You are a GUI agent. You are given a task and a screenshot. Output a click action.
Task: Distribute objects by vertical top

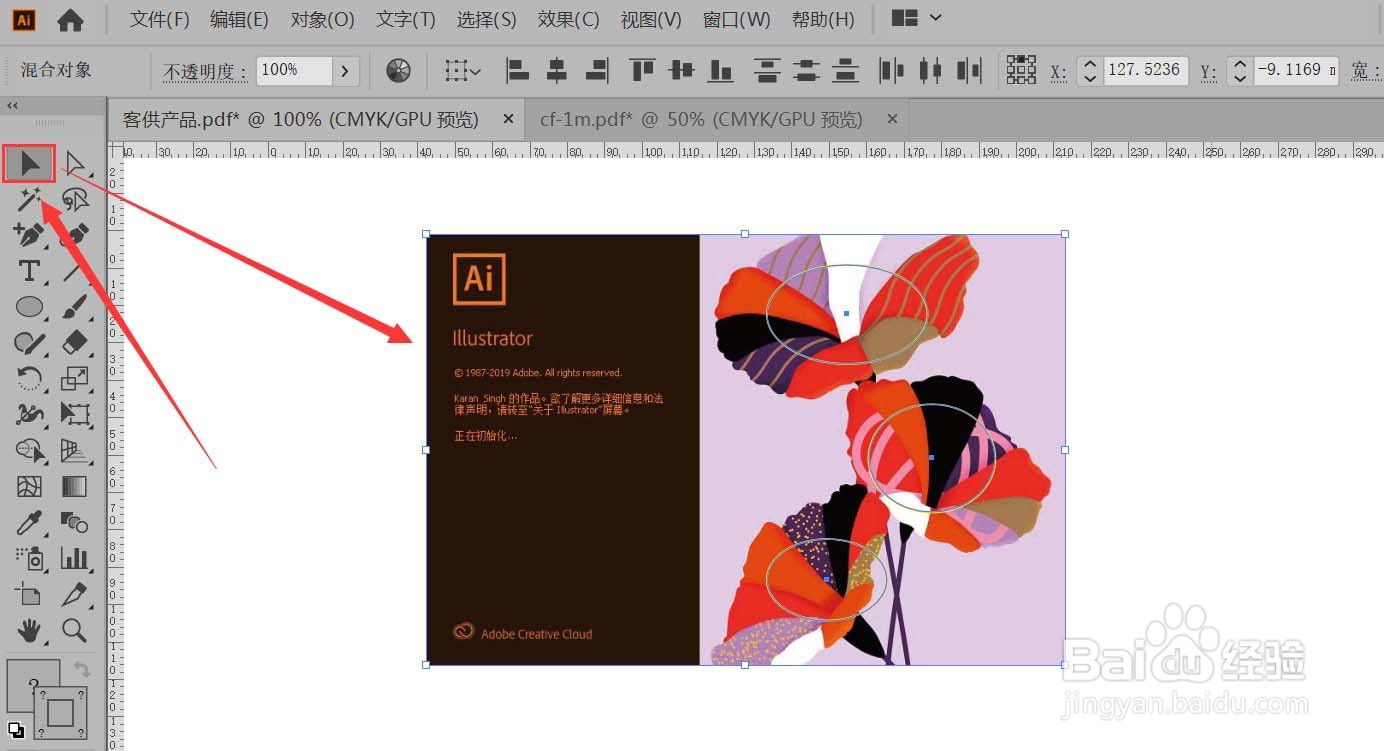point(767,70)
